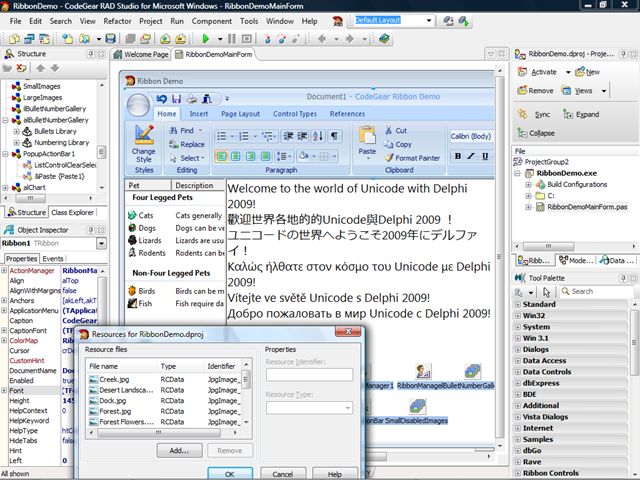Click the Tool Palette Search box
640x480 pixels.
pyautogui.click(x=597, y=291)
